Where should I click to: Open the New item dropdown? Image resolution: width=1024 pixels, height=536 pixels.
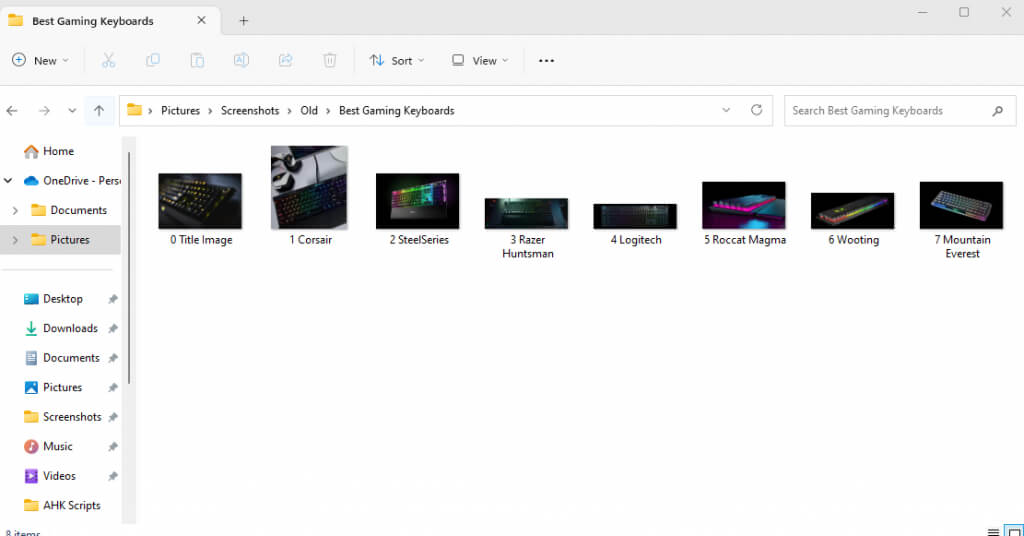click(x=40, y=60)
